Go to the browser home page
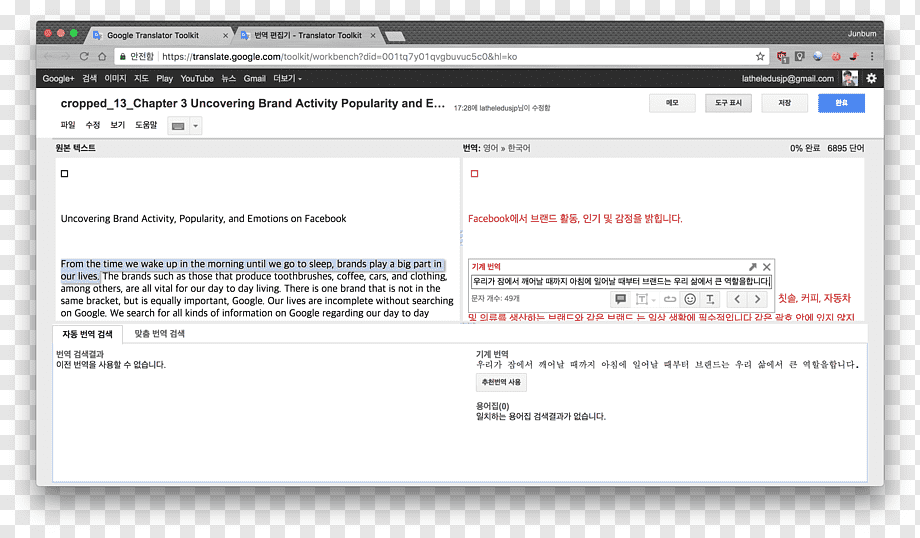 [102, 56]
